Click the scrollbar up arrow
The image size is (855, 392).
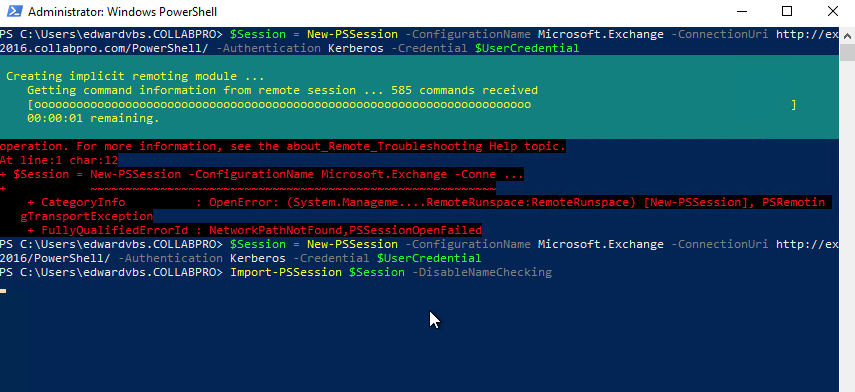click(847, 35)
